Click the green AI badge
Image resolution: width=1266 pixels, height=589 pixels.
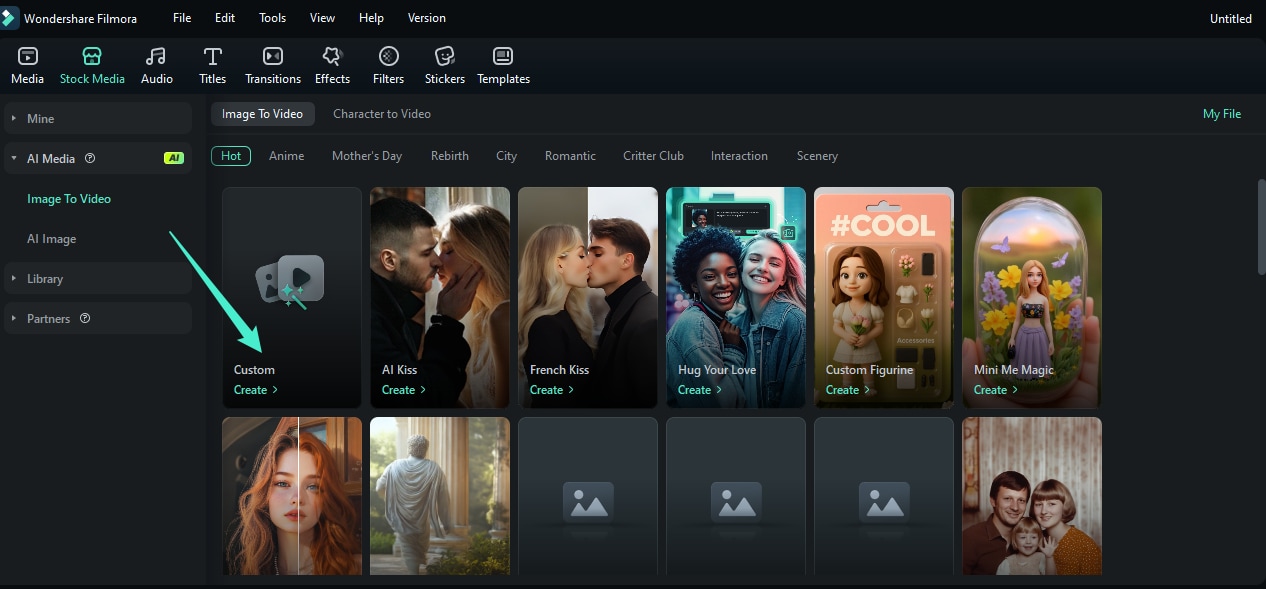pos(174,158)
